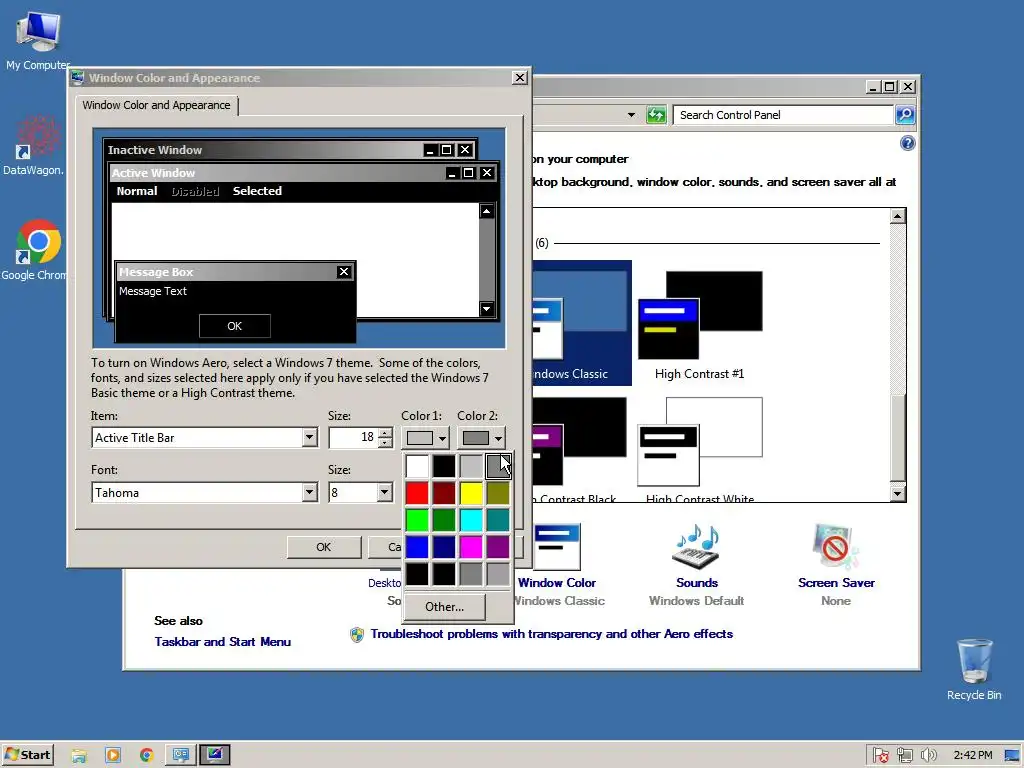Pick the white color swatch

pos(417,466)
